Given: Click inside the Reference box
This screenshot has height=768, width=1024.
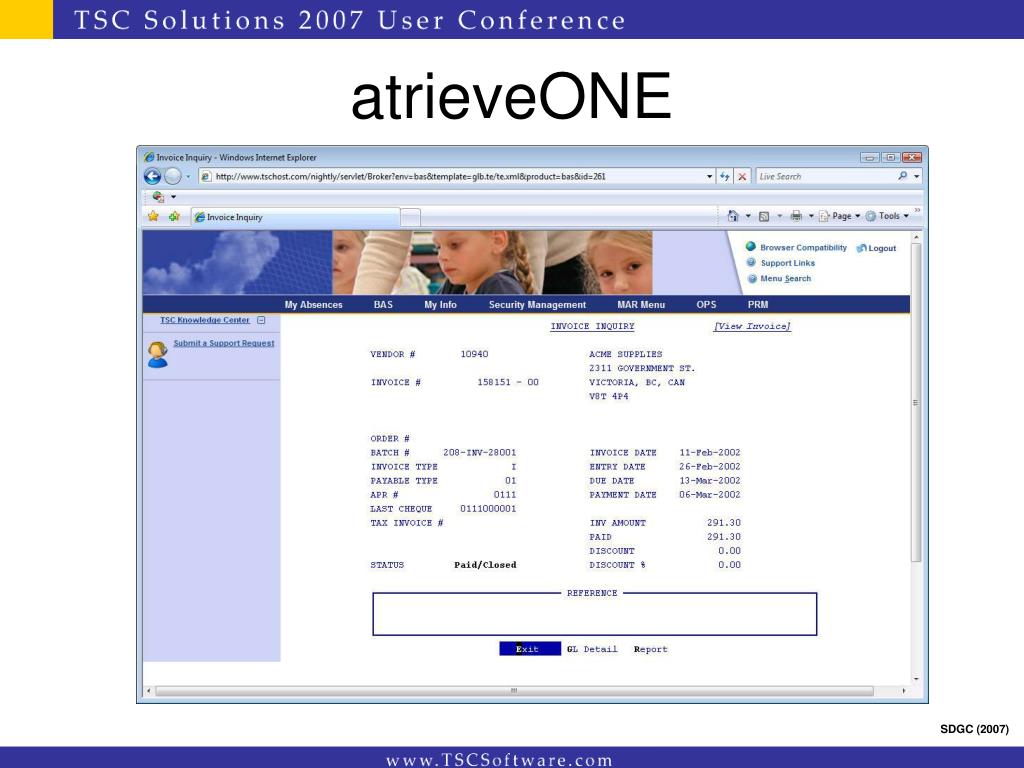Looking at the screenshot, I should coord(594,615).
